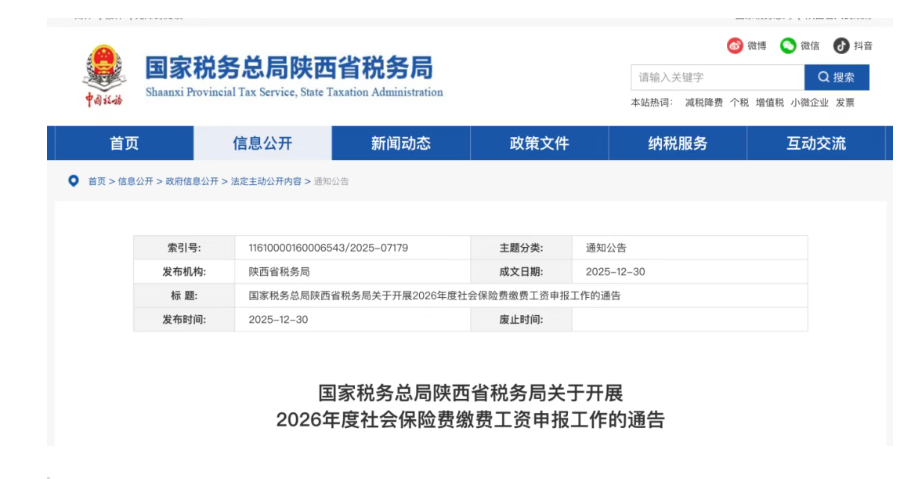Click the large article headline
The height and width of the screenshot is (479, 916).
(x=470, y=407)
